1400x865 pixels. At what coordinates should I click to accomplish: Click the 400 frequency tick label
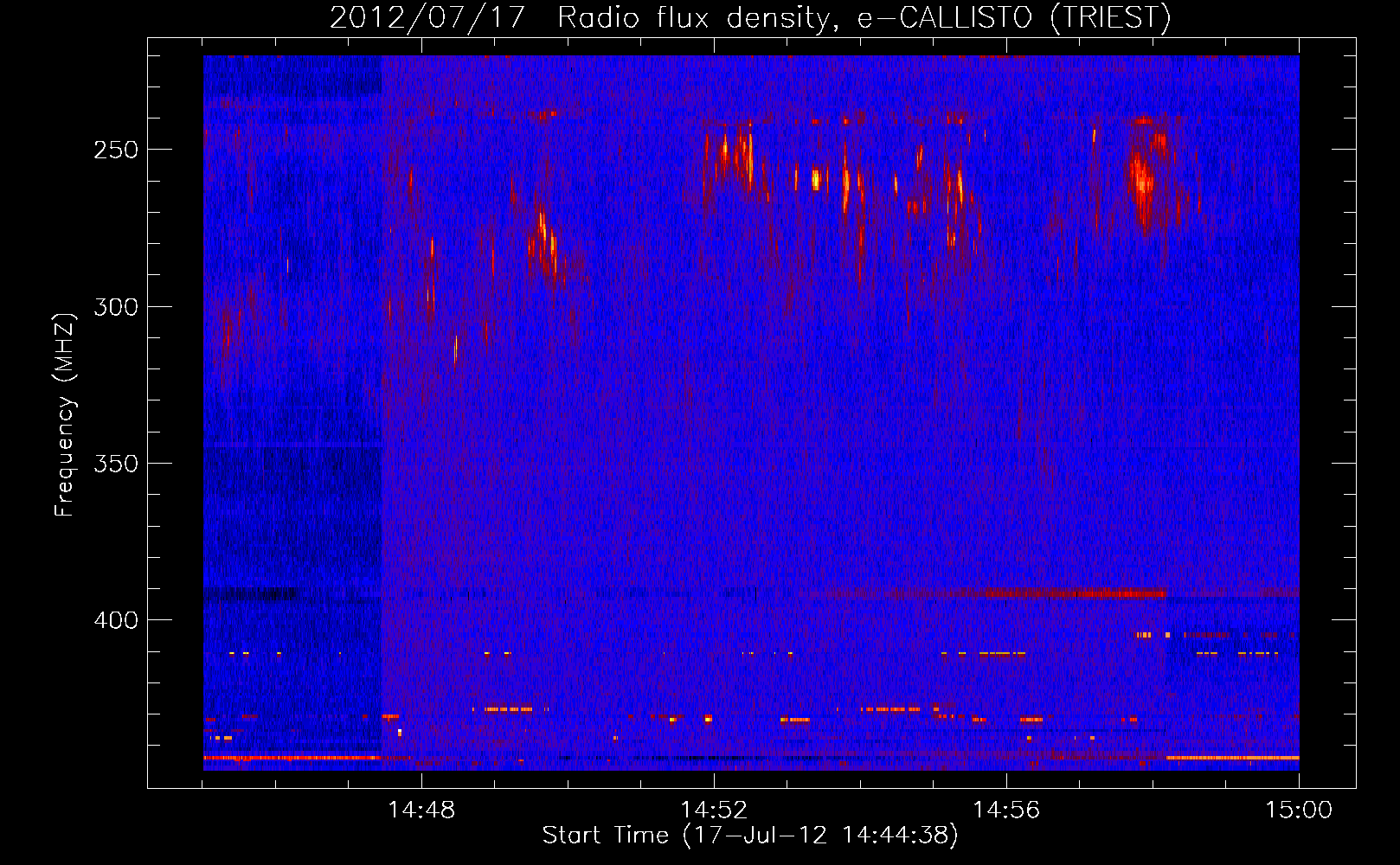pyautogui.click(x=116, y=620)
